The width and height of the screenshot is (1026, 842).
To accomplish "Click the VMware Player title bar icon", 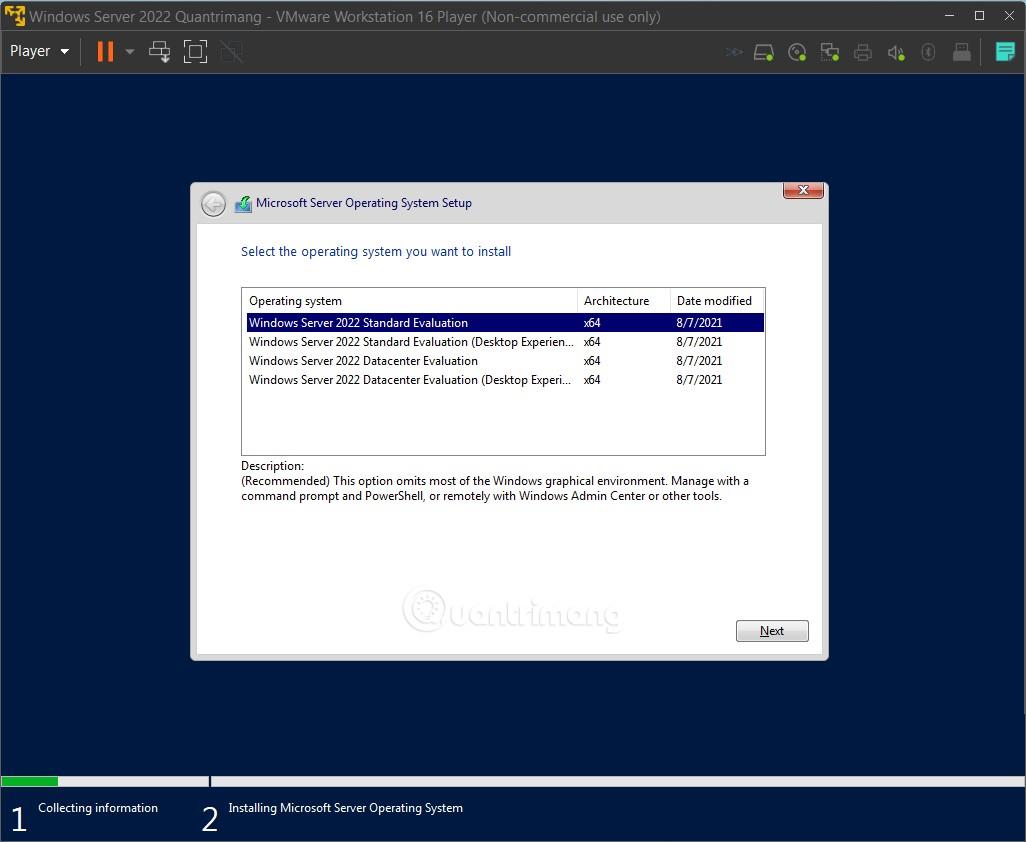I will (x=14, y=16).
